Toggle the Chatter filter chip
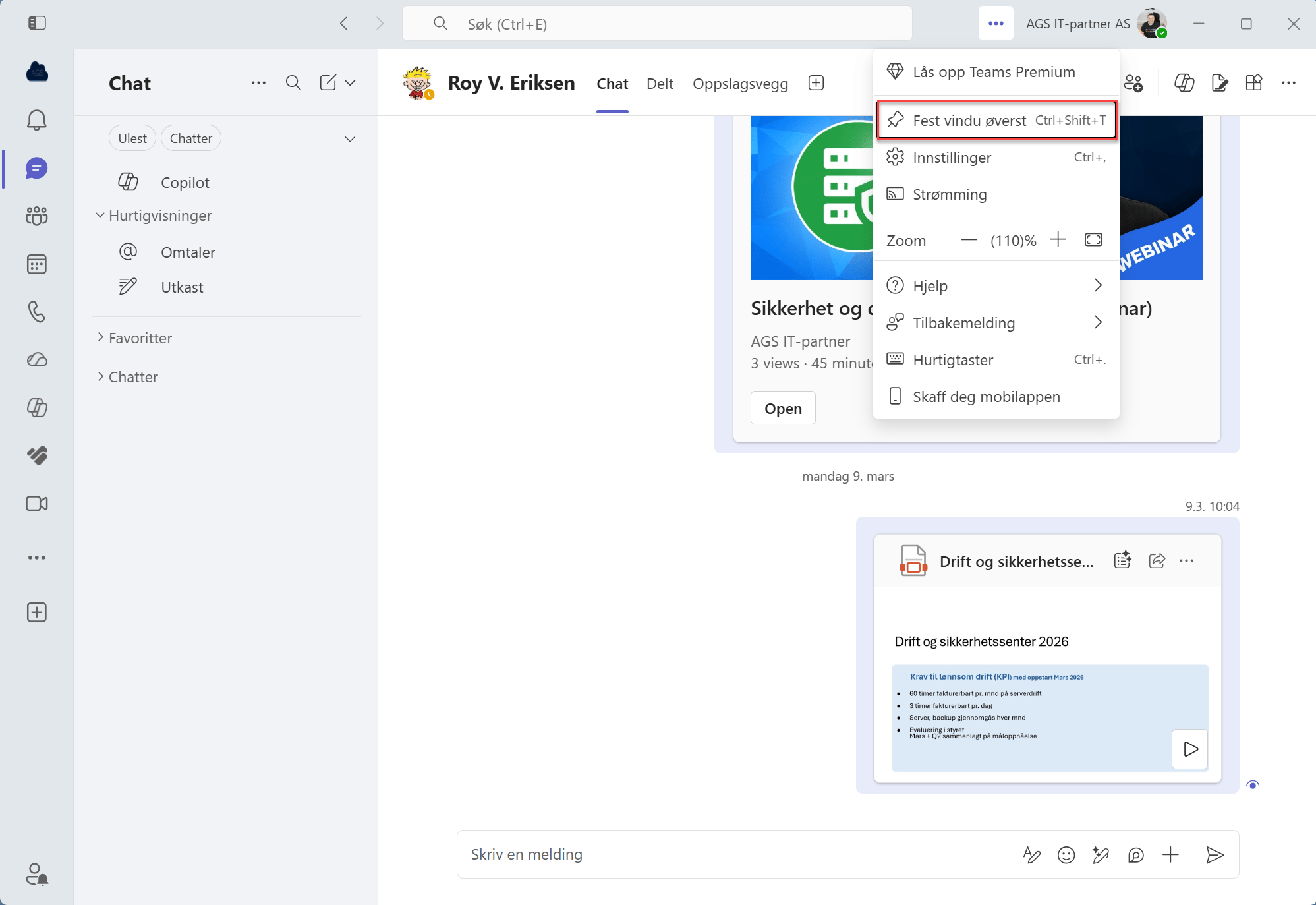 191,138
